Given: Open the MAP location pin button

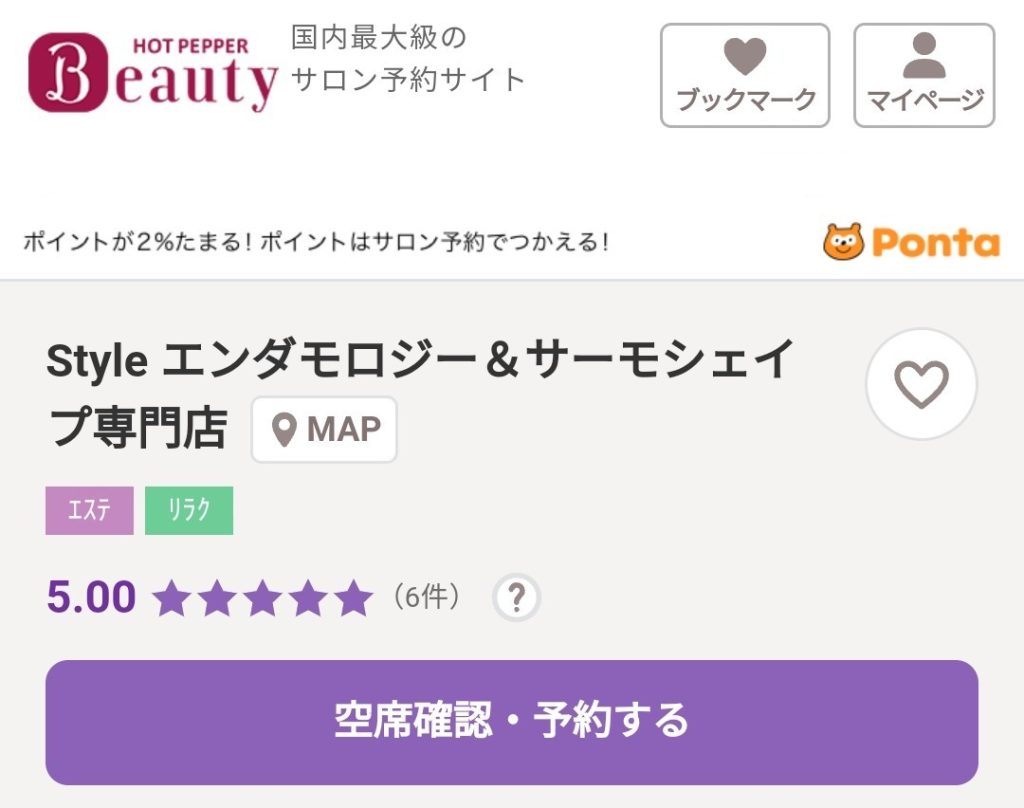Looking at the screenshot, I should coord(324,430).
